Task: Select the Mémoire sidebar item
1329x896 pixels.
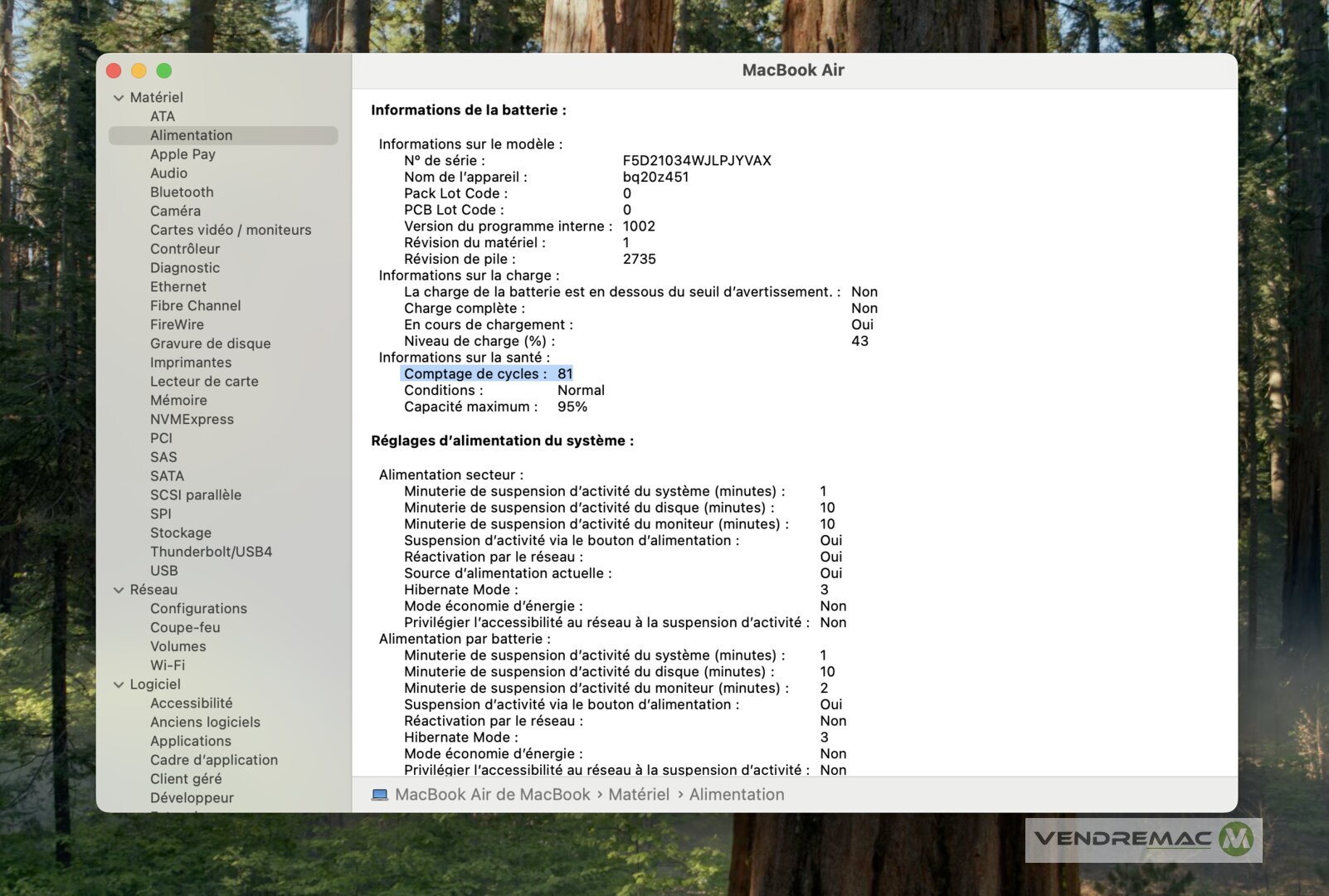Action: (x=178, y=400)
